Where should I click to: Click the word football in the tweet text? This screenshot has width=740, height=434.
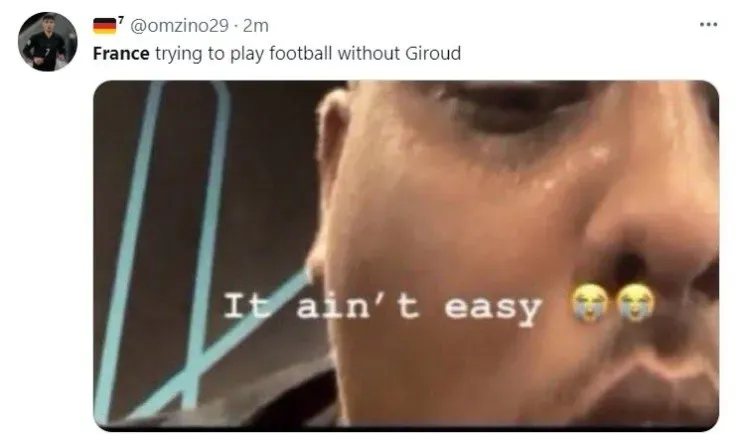(301, 53)
